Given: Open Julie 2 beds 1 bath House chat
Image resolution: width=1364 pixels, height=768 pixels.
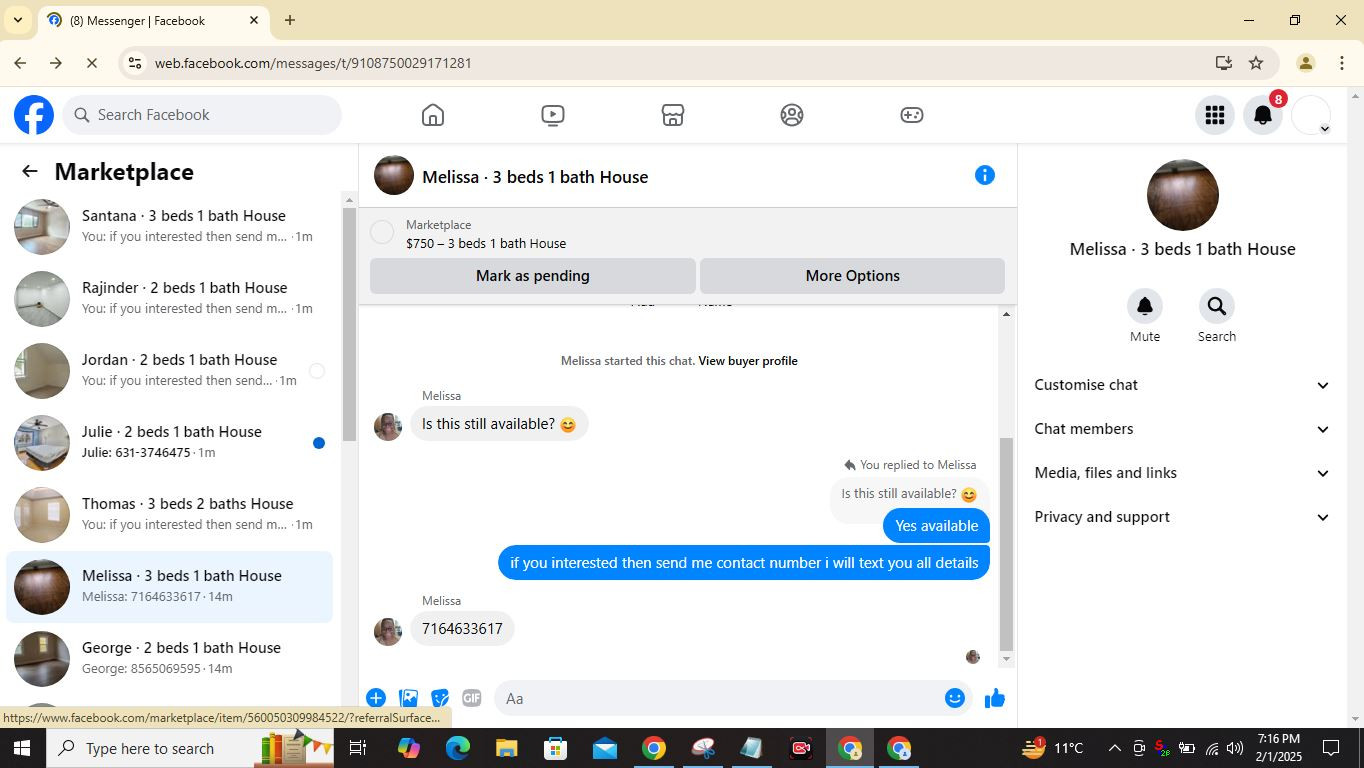Looking at the screenshot, I should [170, 442].
